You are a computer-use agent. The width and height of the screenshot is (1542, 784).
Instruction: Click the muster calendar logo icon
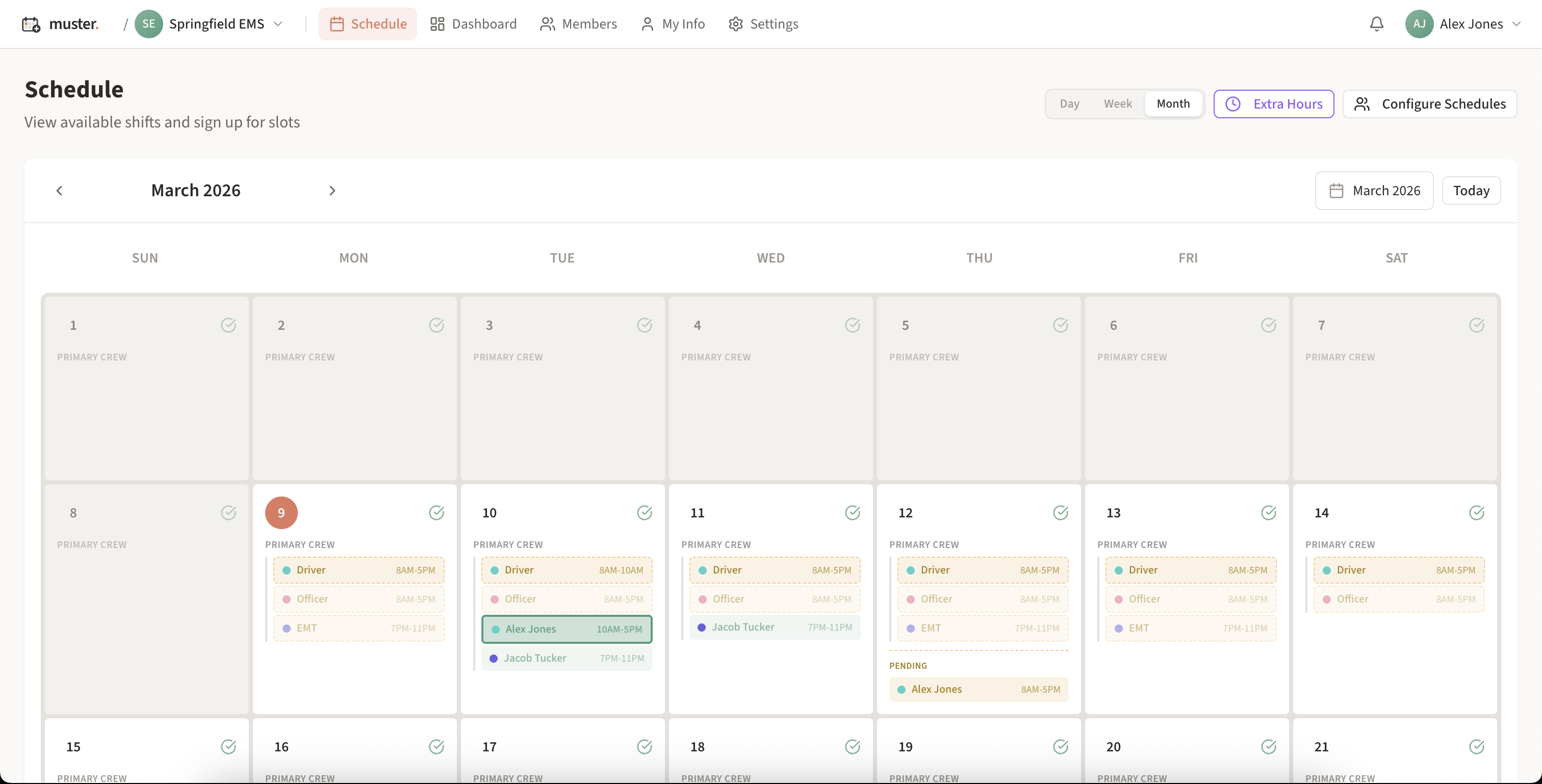pyautogui.click(x=31, y=24)
